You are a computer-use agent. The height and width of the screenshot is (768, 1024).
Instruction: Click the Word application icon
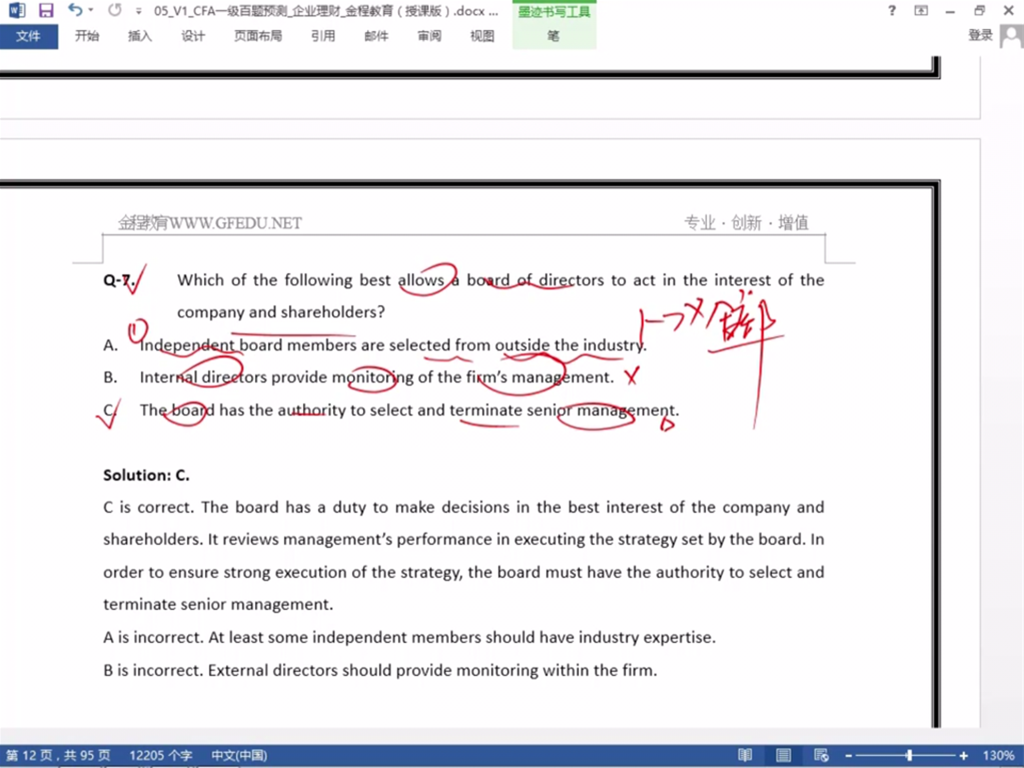click(x=17, y=11)
